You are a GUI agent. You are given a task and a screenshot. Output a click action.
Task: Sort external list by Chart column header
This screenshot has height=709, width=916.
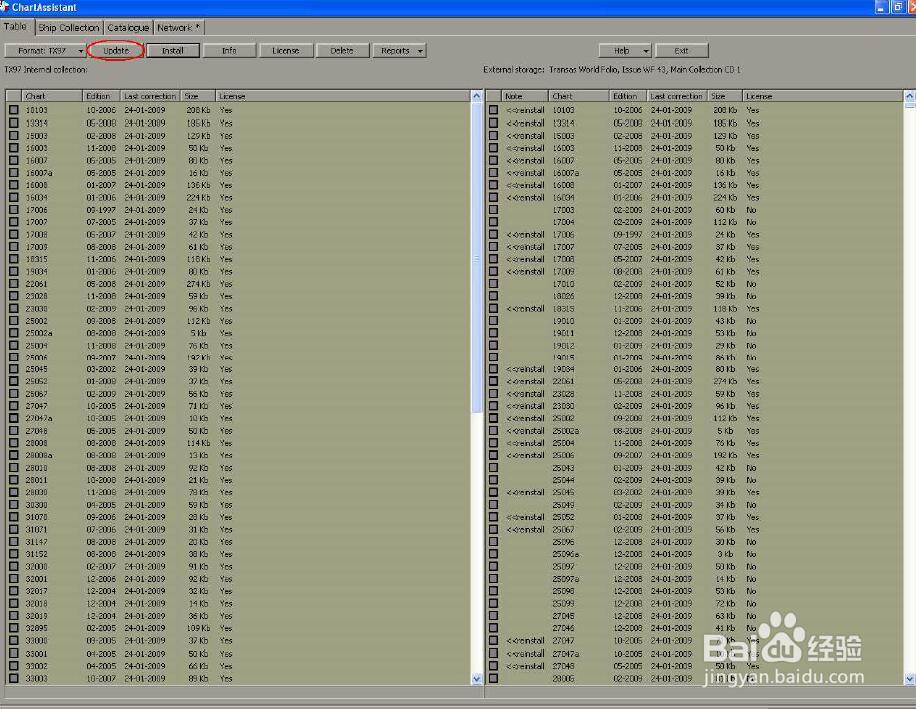(x=578, y=96)
